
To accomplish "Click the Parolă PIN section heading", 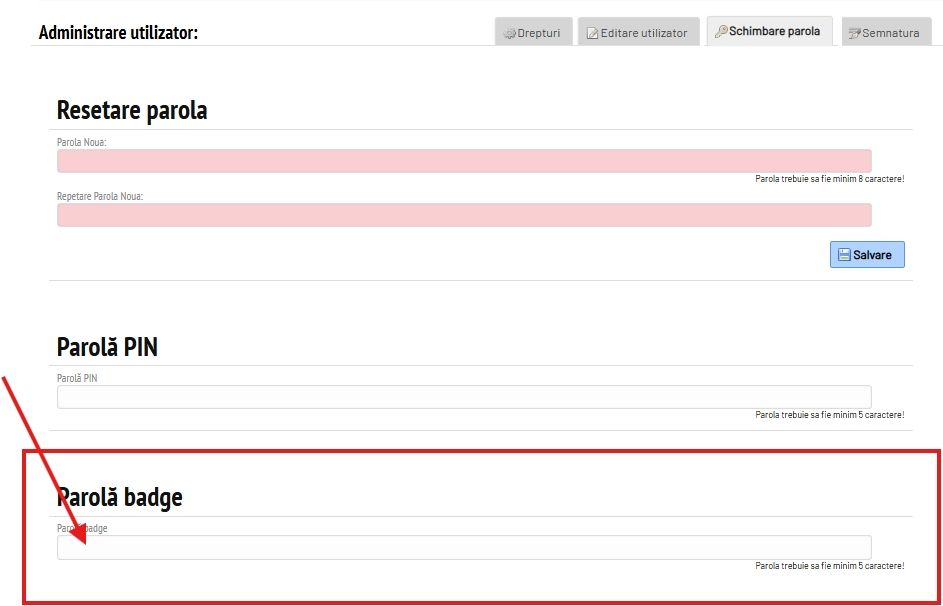I will (x=107, y=347).
